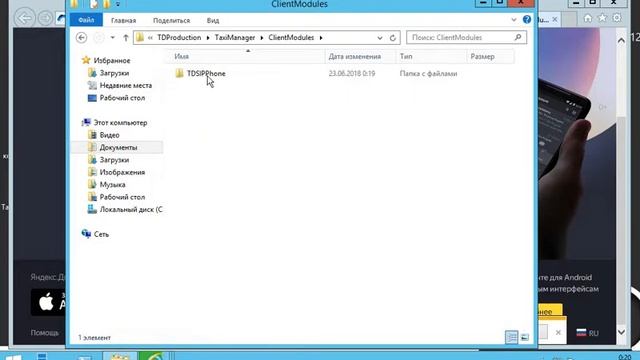640x360 pixels.
Task: Open the browser home icon
Action: coord(588,18)
